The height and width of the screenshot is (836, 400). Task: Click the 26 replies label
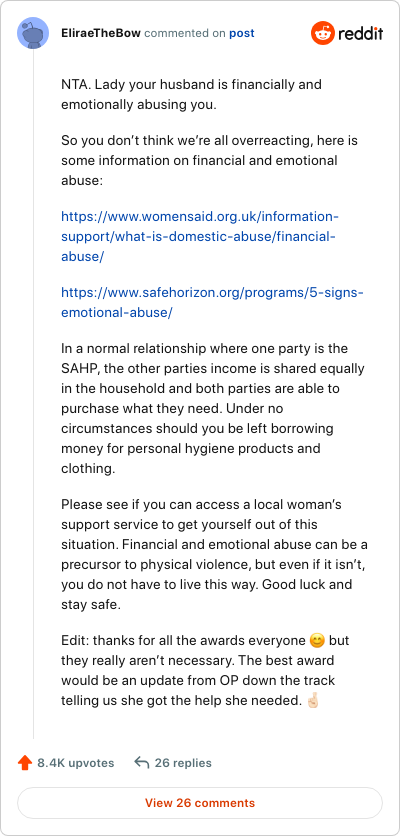pos(183,763)
